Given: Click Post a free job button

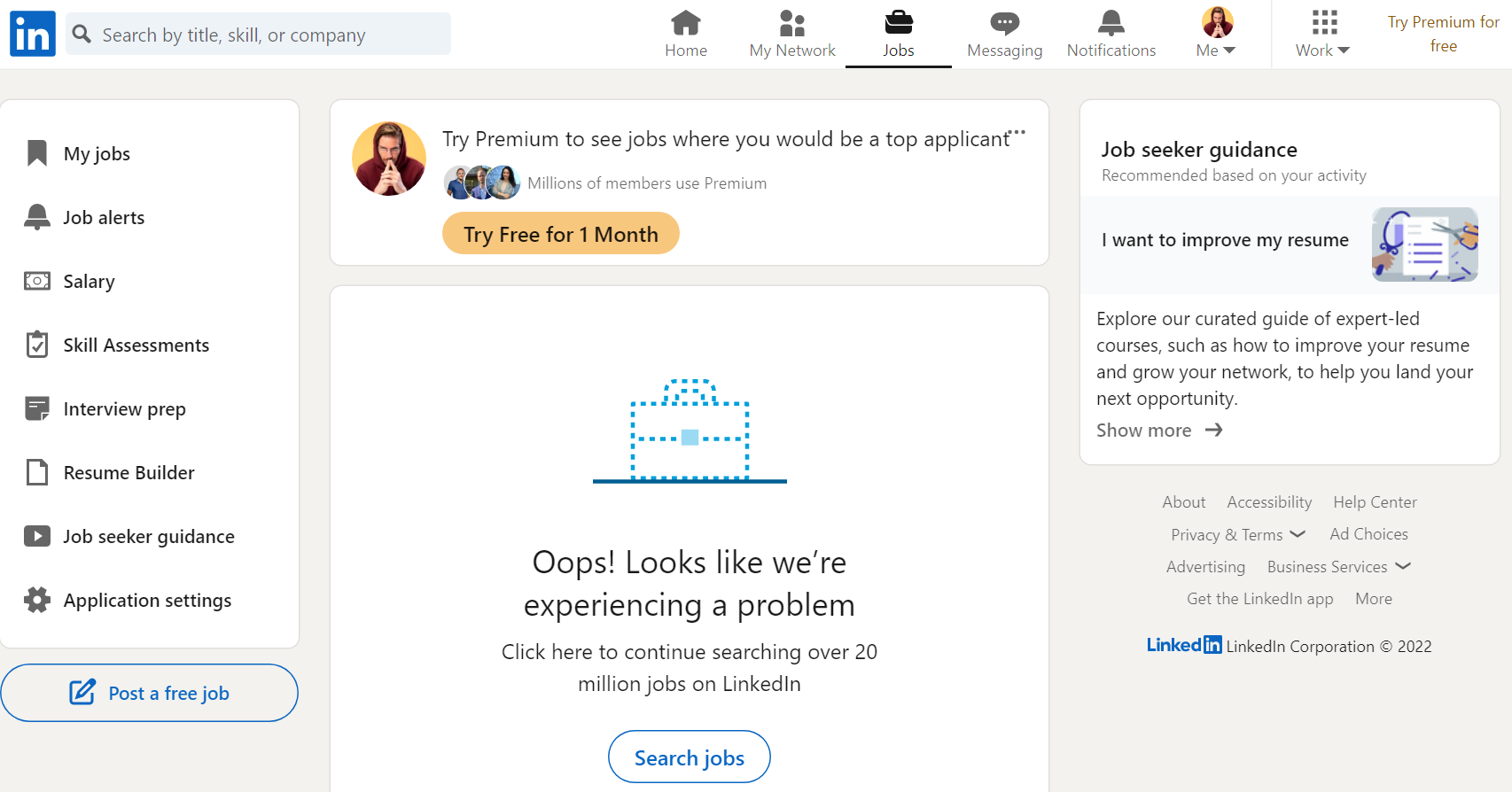Looking at the screenshot, I should coord(149,693).
